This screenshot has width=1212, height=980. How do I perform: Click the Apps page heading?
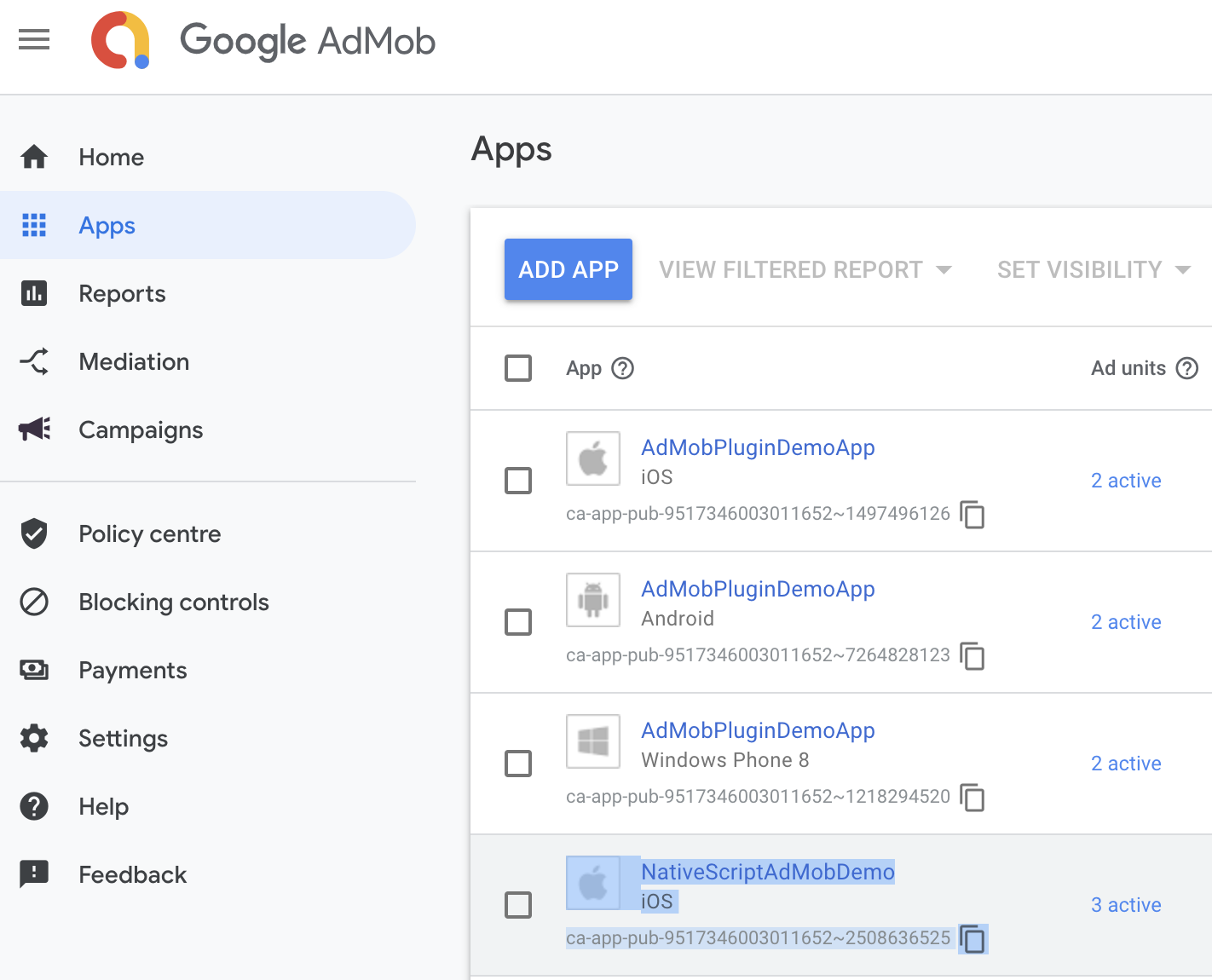[511, 150]
